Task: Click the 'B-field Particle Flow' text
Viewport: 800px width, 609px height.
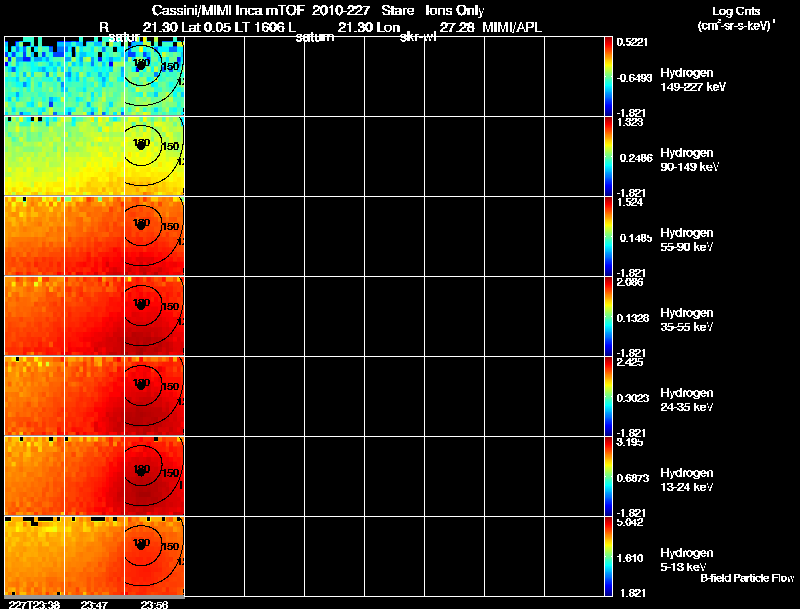Action: click(747, 578)
